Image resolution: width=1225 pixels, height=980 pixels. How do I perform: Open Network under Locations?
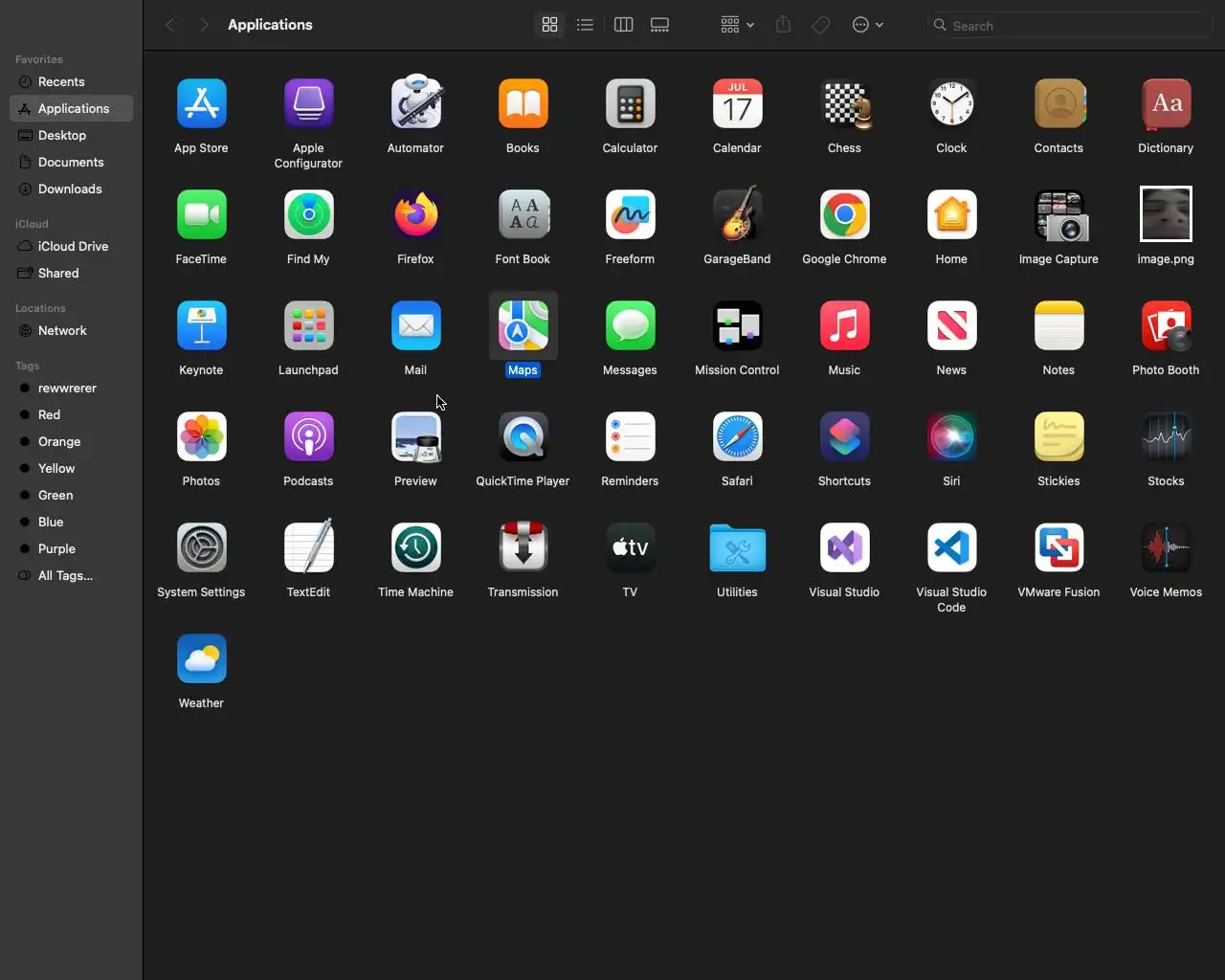click(x=71, y=331)
